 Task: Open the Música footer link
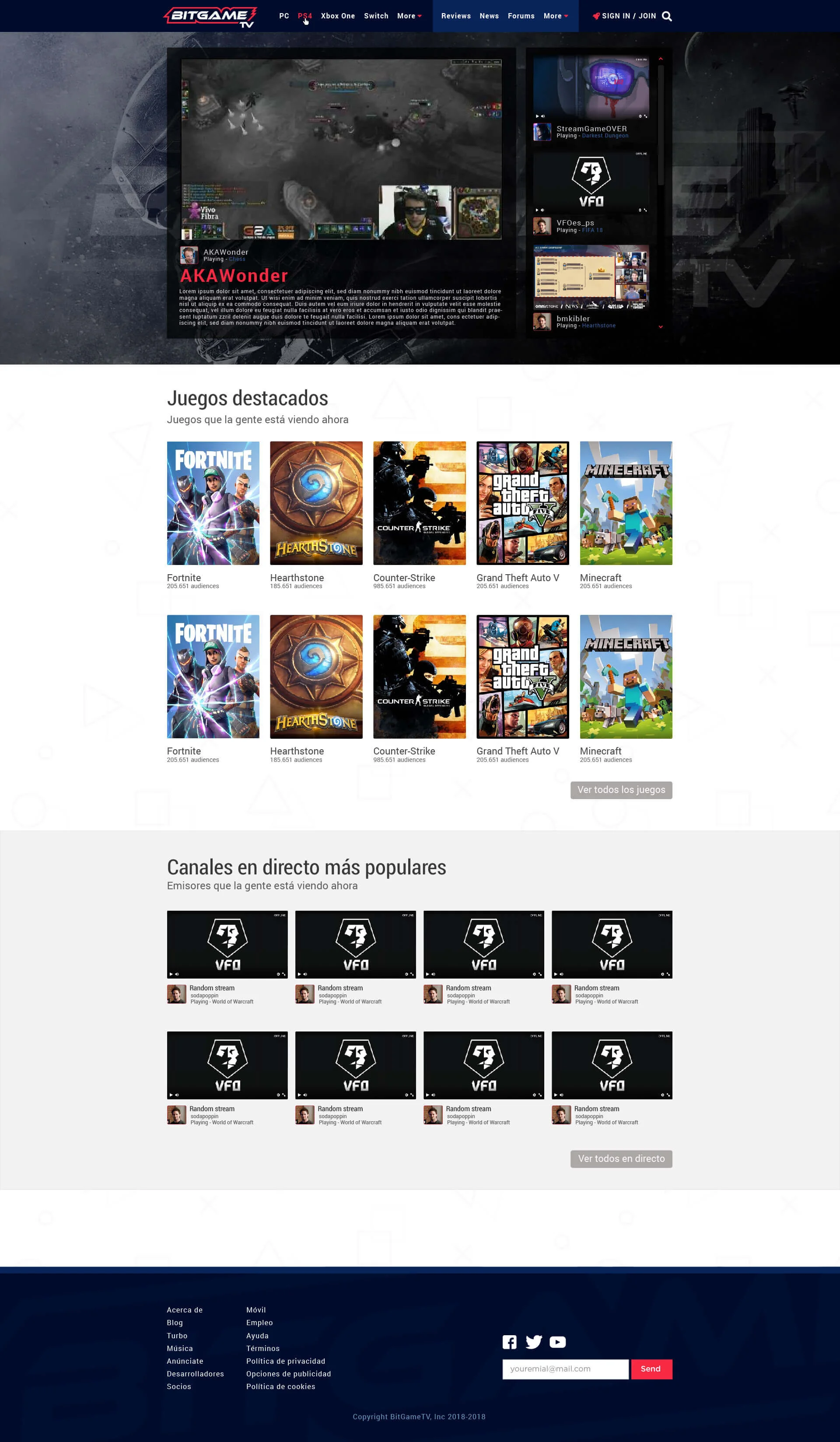pyautogui.click(x=180, y=1348)
